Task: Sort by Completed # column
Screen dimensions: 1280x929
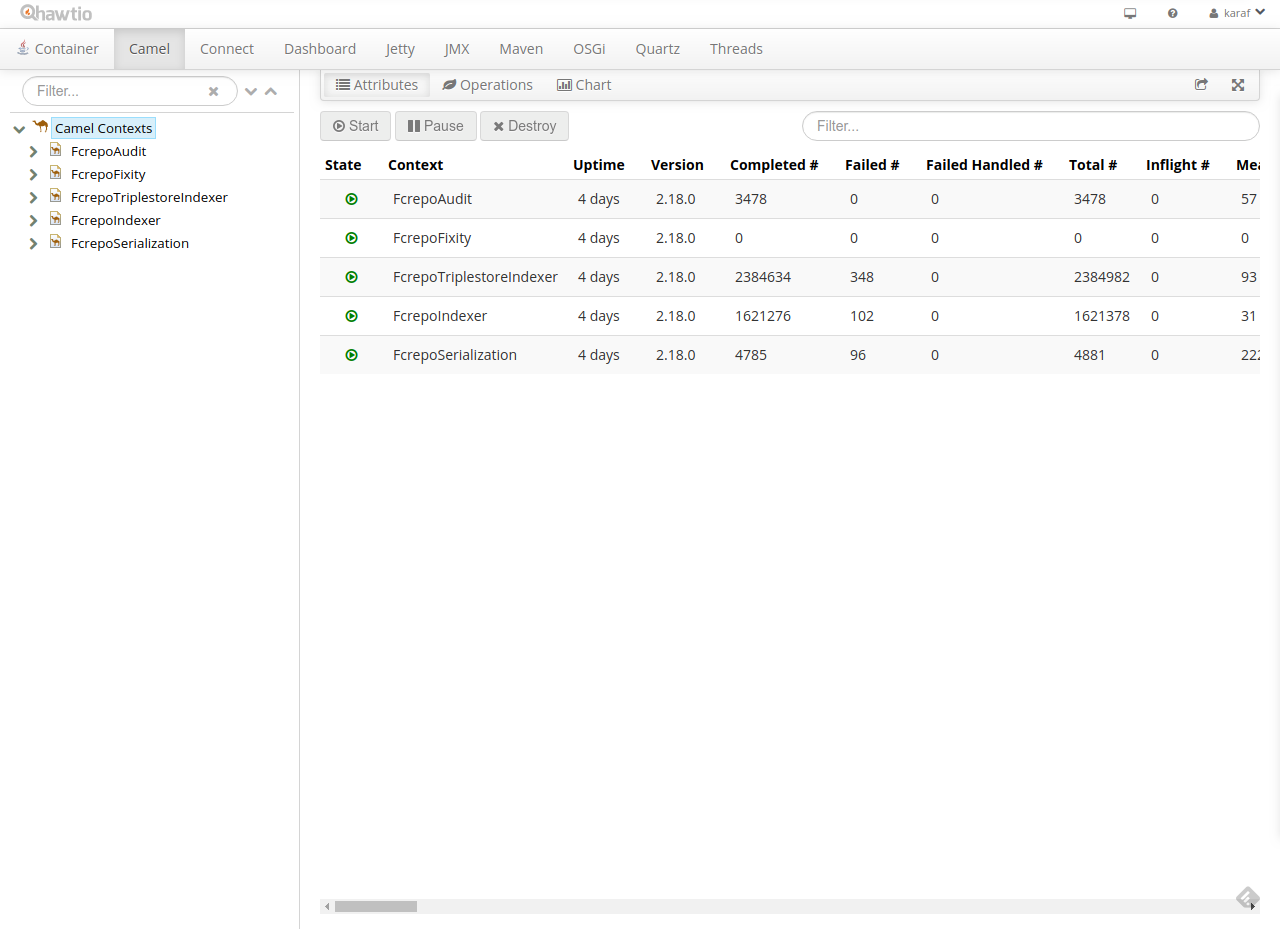Action: (774, 165)
